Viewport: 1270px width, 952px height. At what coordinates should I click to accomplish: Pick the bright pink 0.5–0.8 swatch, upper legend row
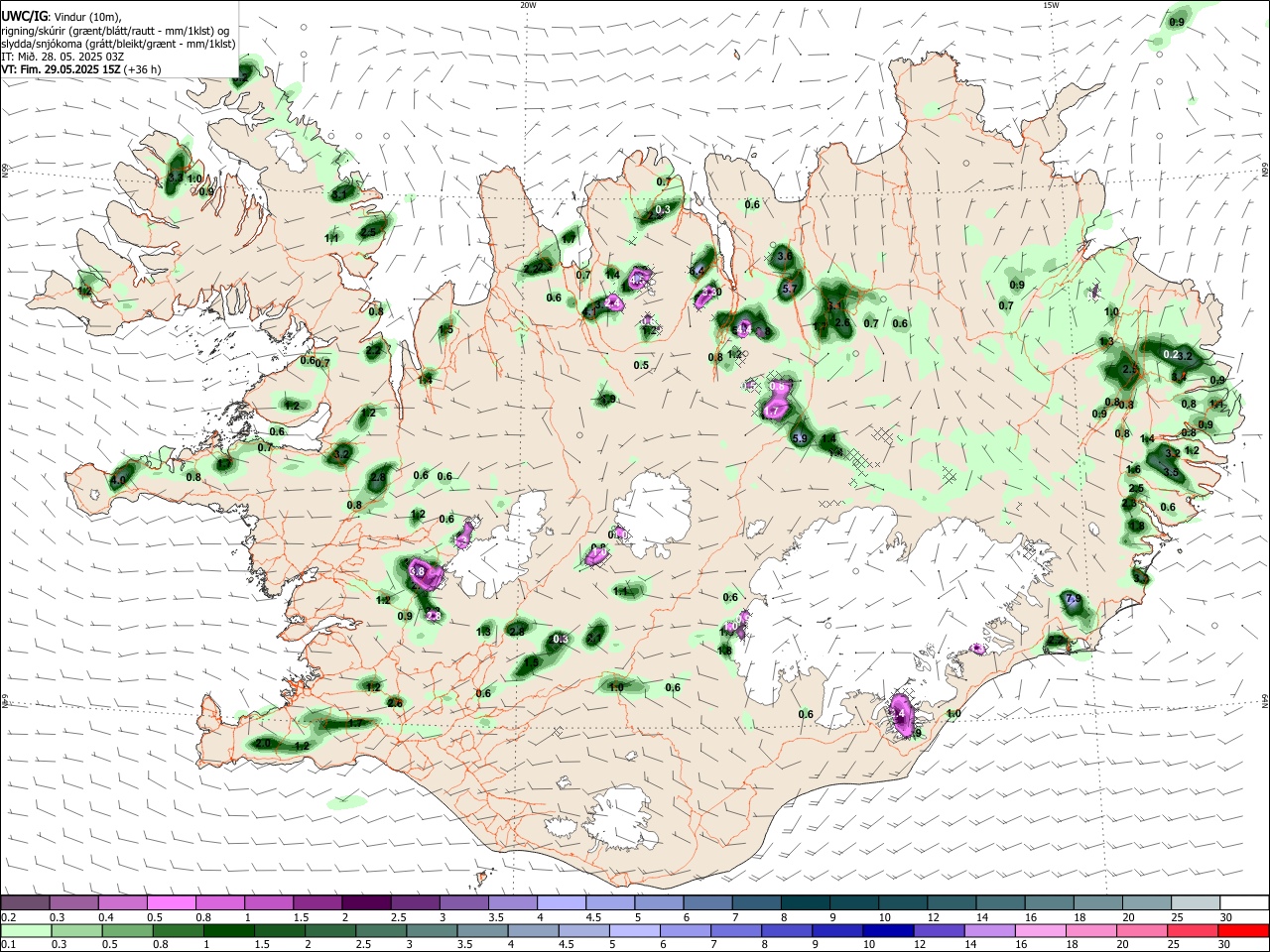pyautogui.click(x=173, y=903)
